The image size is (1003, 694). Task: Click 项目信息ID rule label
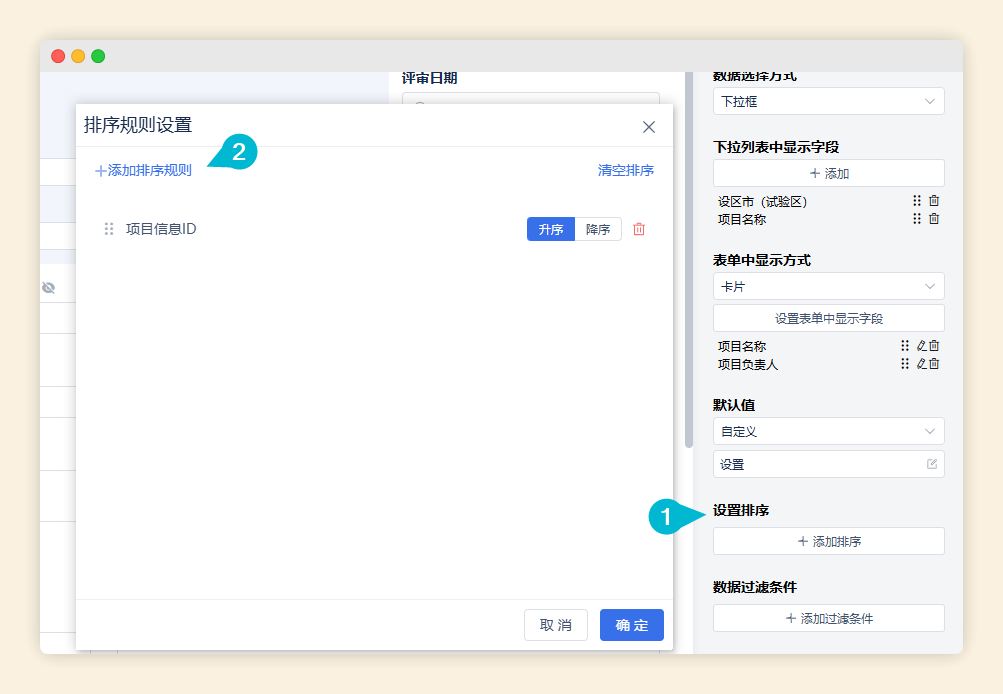tap(161, 229)
